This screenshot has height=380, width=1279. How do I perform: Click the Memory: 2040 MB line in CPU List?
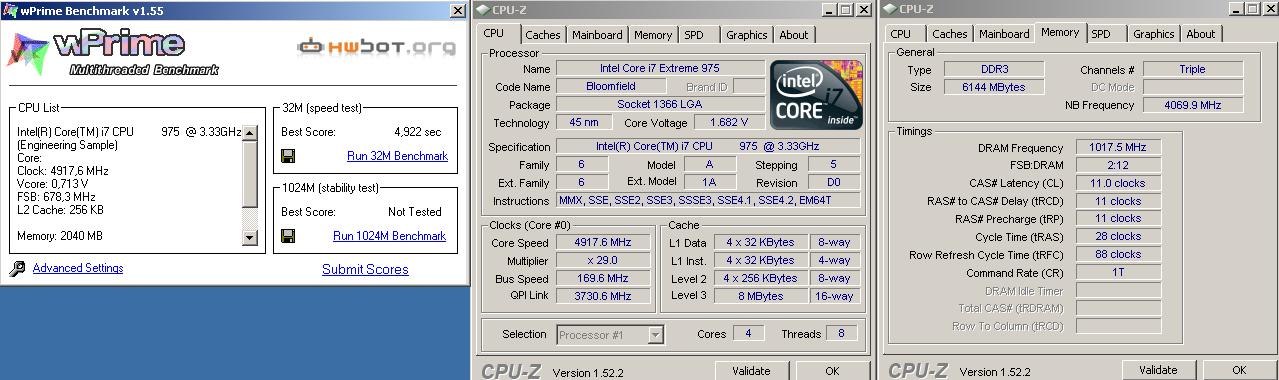coord(60,236)
